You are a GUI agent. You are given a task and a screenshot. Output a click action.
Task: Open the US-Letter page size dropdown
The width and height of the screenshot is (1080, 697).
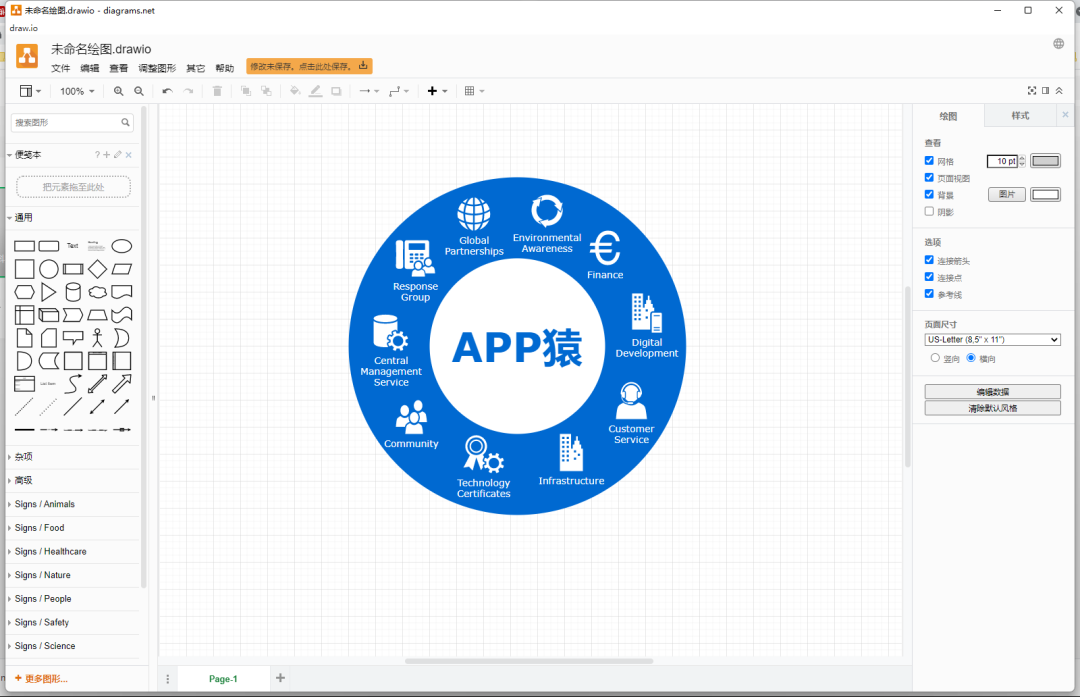pyautogui.click(x=992, y=340)
